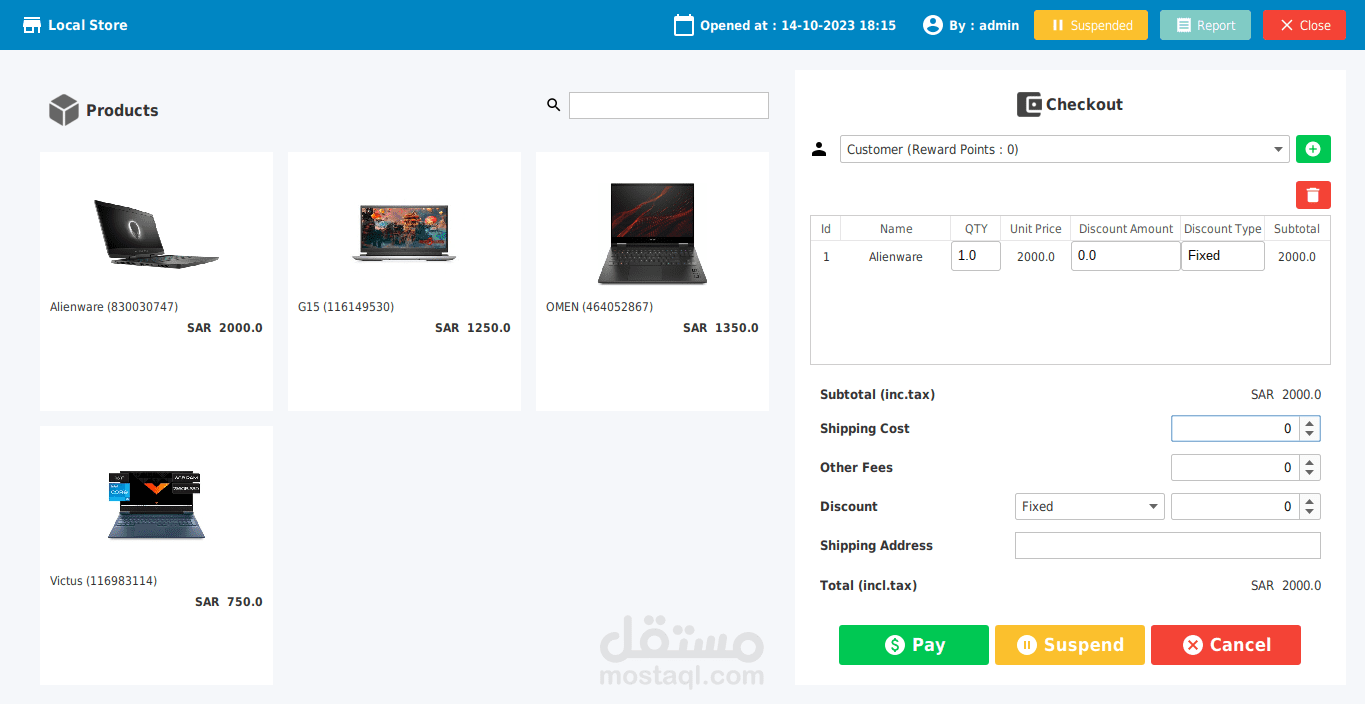Click the calendar icon beside Opened at
The width and height of the screenshot is (1365, 704).
pyautogui.click(x=684, y=25)
